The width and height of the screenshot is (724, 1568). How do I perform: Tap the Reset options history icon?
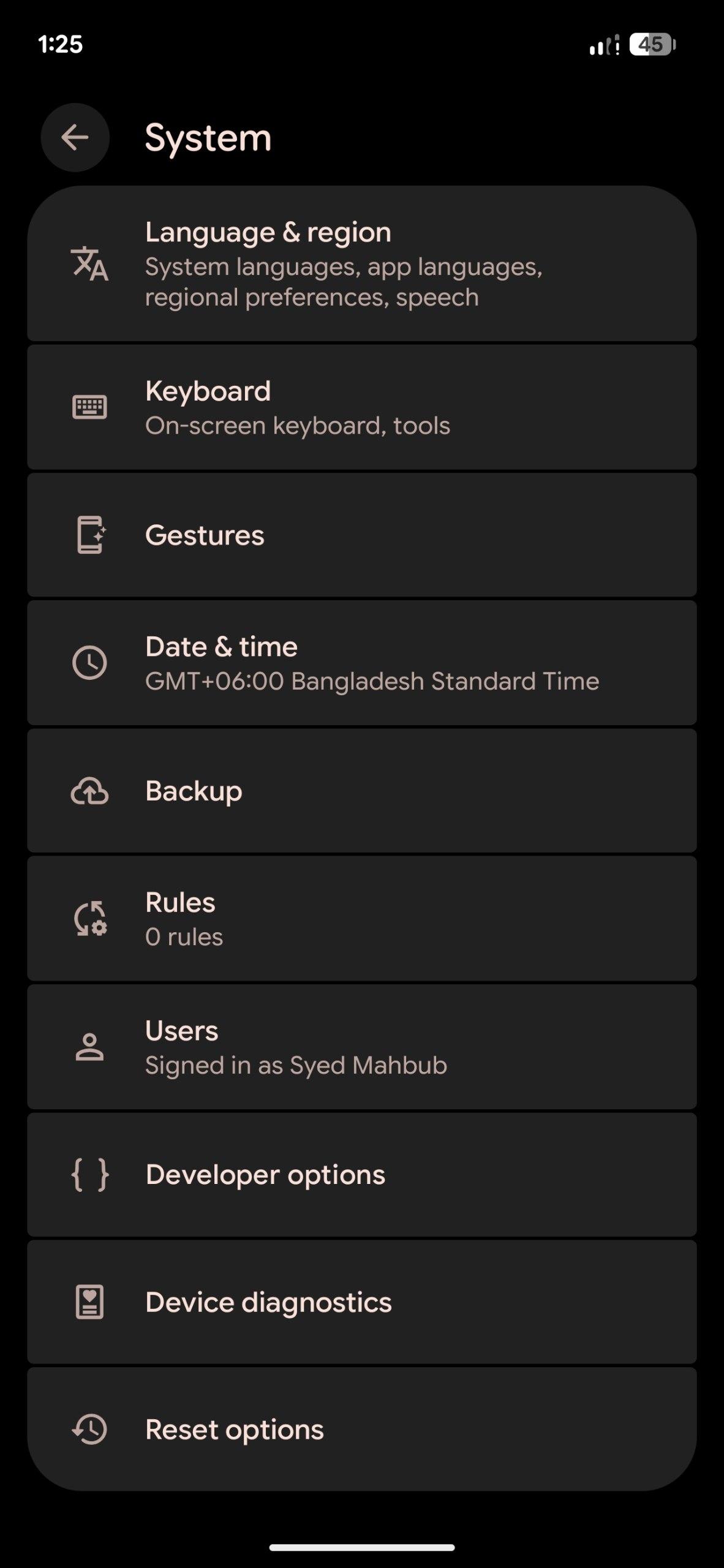pyautogui.click(x=89, y=1430)
